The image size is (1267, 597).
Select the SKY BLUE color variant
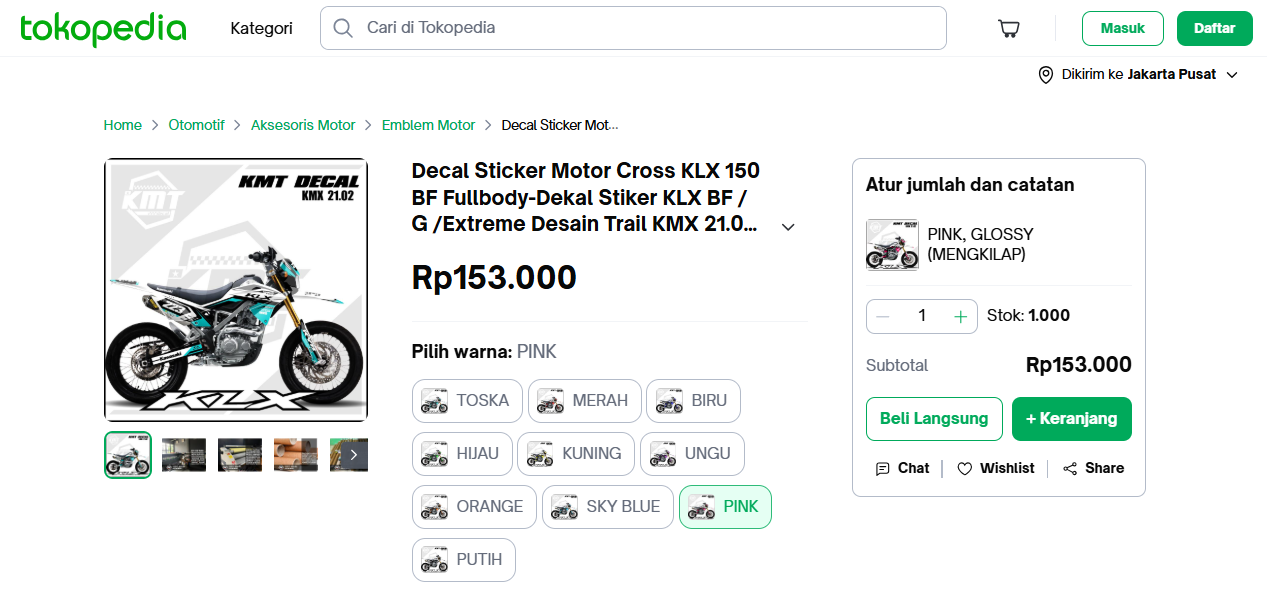coord(607,507)
